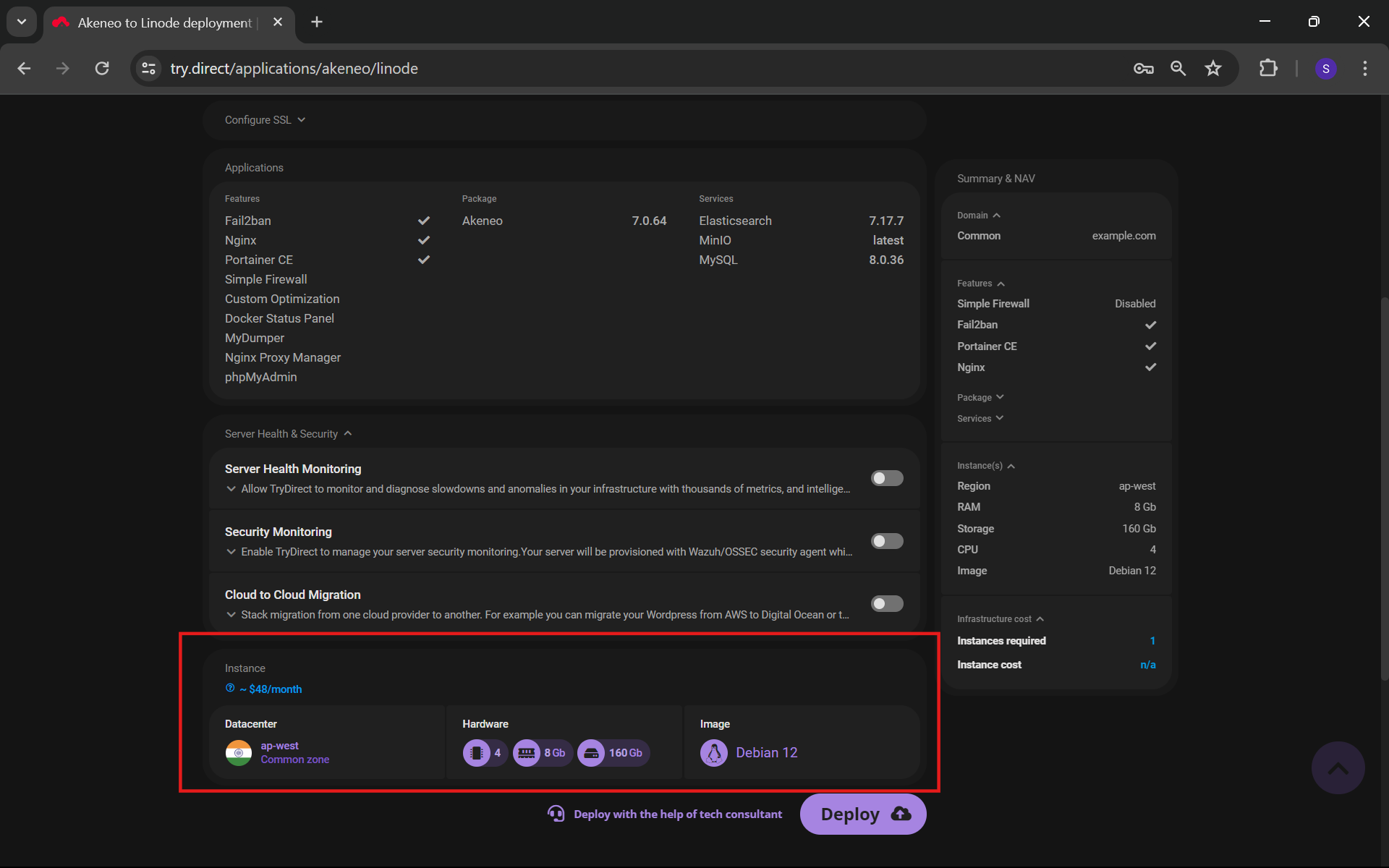1389x868 pixels.
Task: Expand Package section in Summary & NAV
Action: coord(981,397)
